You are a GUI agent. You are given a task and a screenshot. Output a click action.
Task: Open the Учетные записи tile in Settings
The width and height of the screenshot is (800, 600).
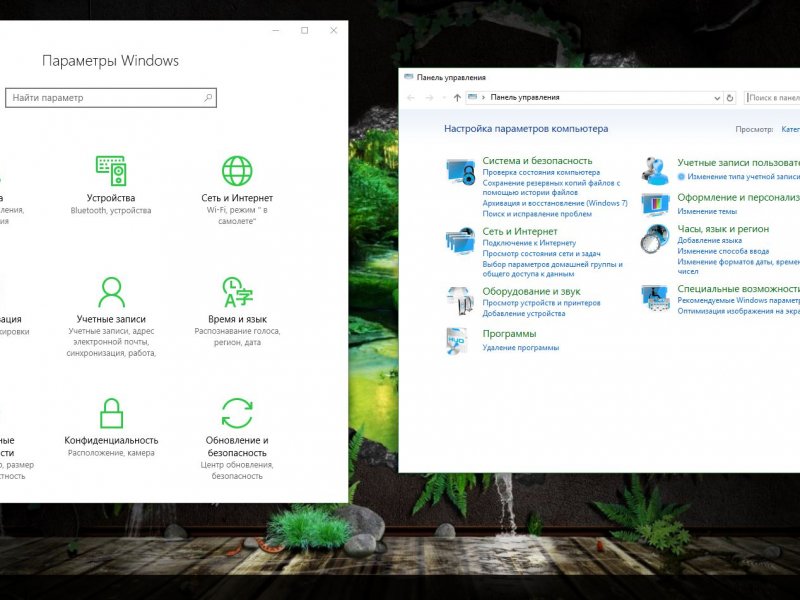(111, 317)
